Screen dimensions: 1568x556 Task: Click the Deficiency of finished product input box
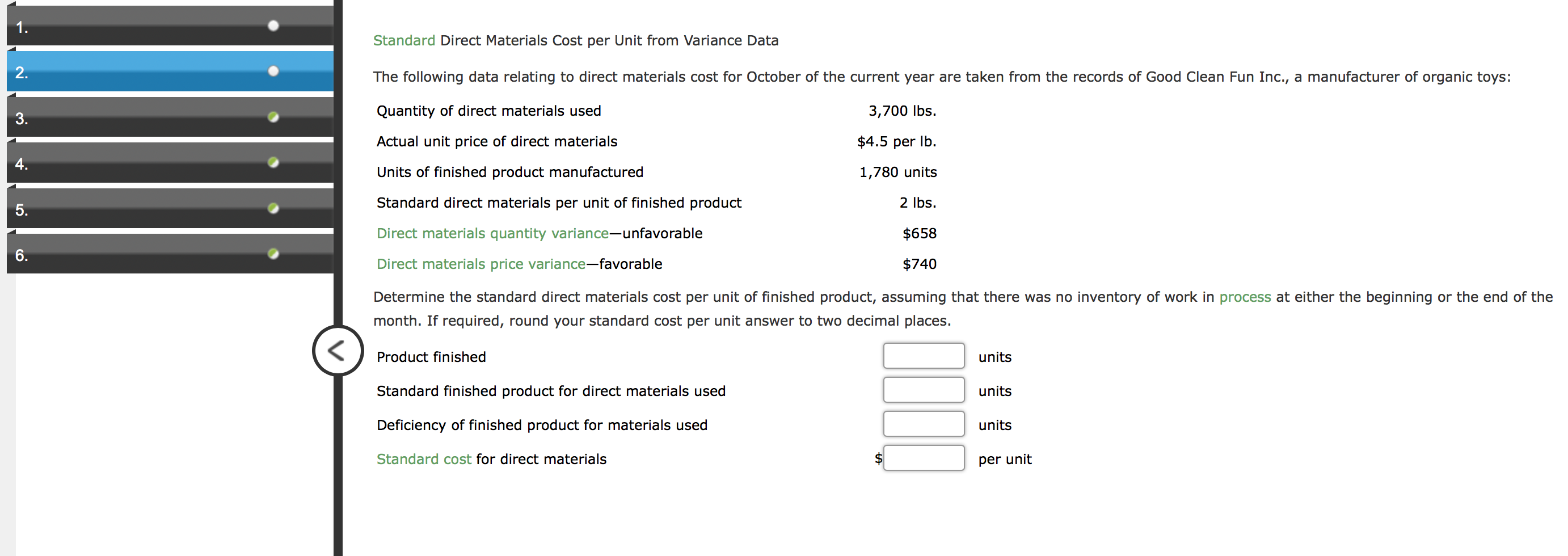pos(923,424)
